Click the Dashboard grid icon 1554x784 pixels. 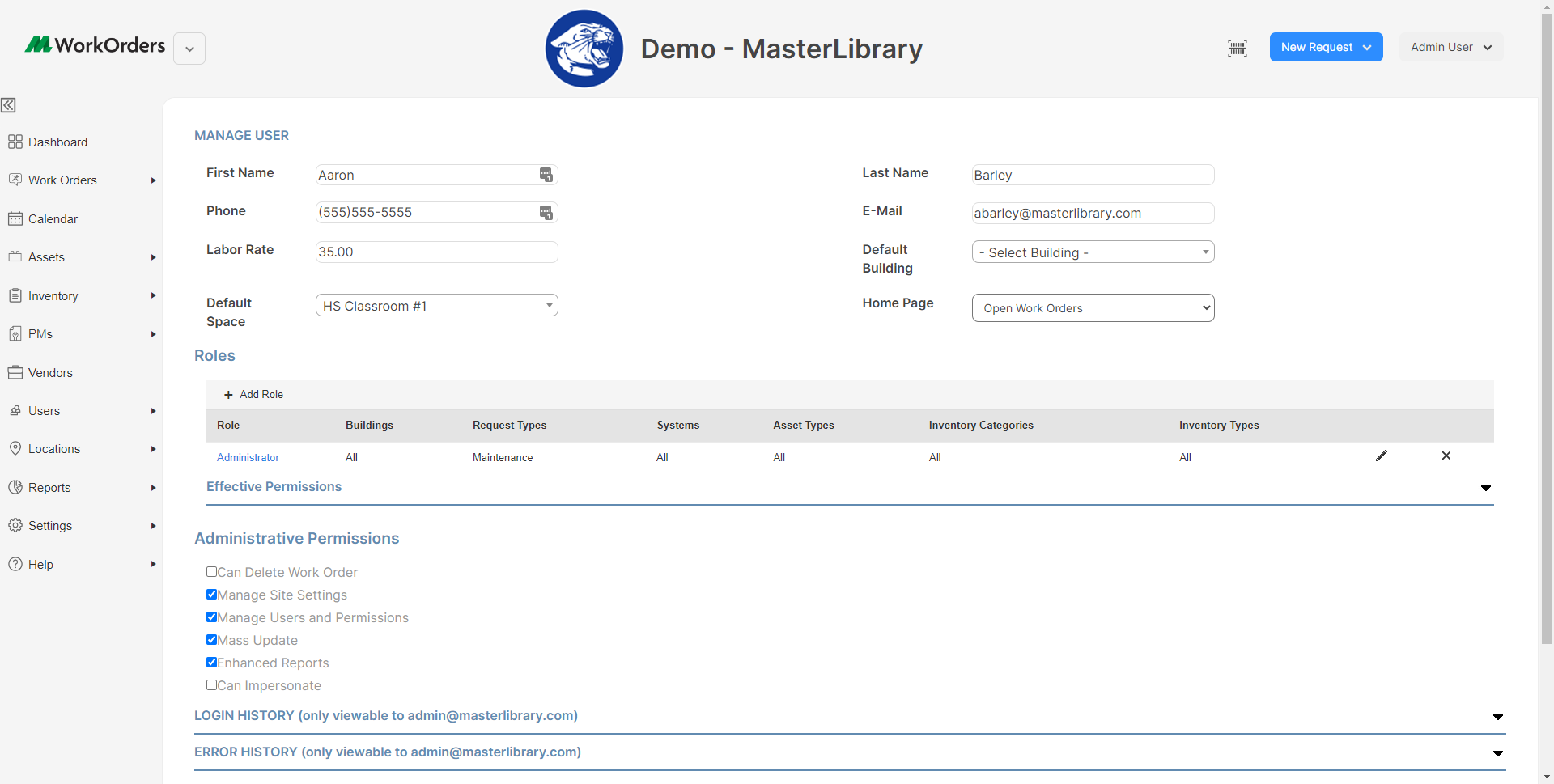click(x=15, y=142)
